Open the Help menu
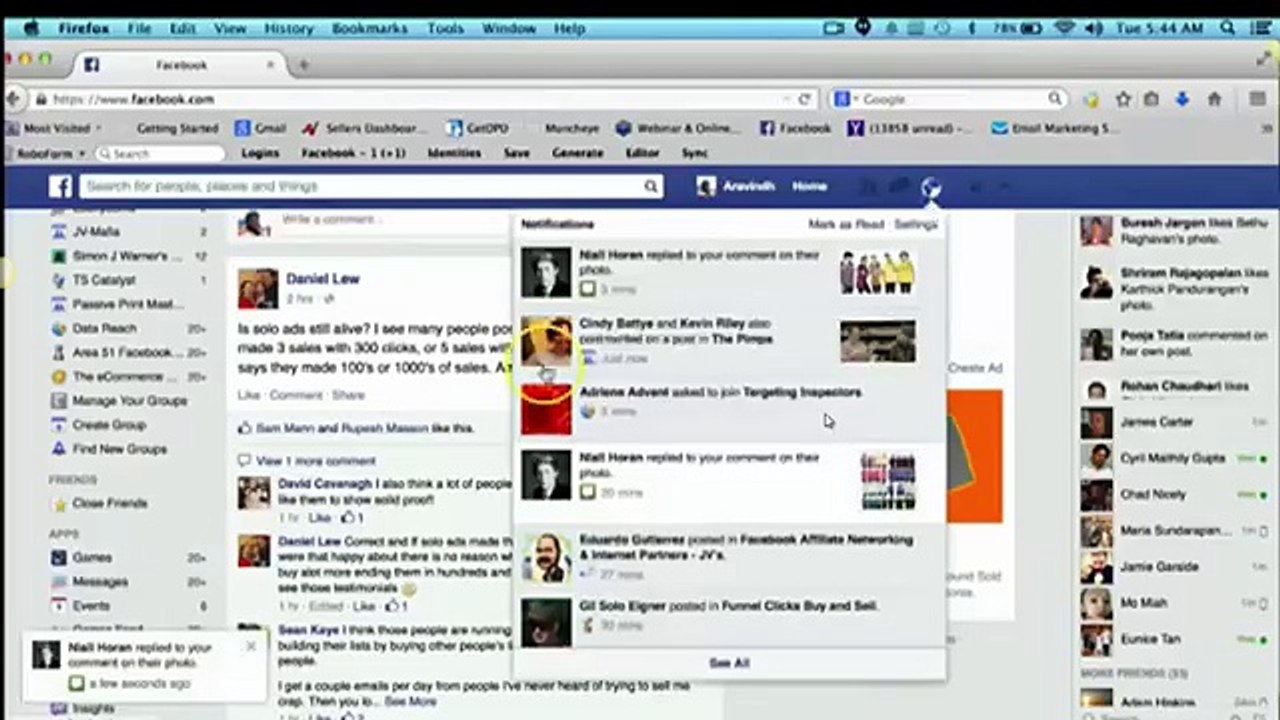Image resolution: width=1280 pixels, height=720 pixels. click(569, 28)
